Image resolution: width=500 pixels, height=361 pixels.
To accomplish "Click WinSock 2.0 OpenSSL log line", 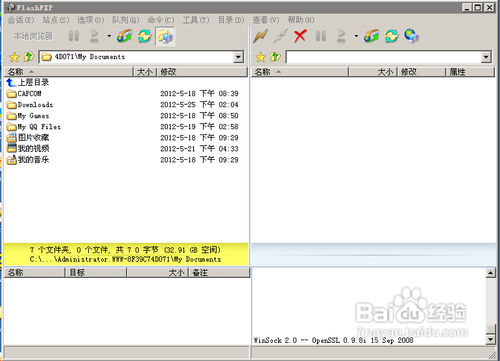I will pos(333,340).
